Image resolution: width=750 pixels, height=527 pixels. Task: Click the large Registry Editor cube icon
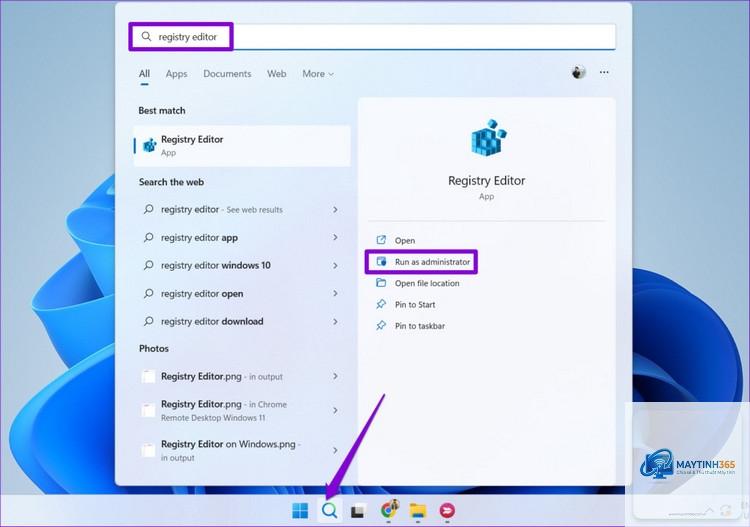488,138
